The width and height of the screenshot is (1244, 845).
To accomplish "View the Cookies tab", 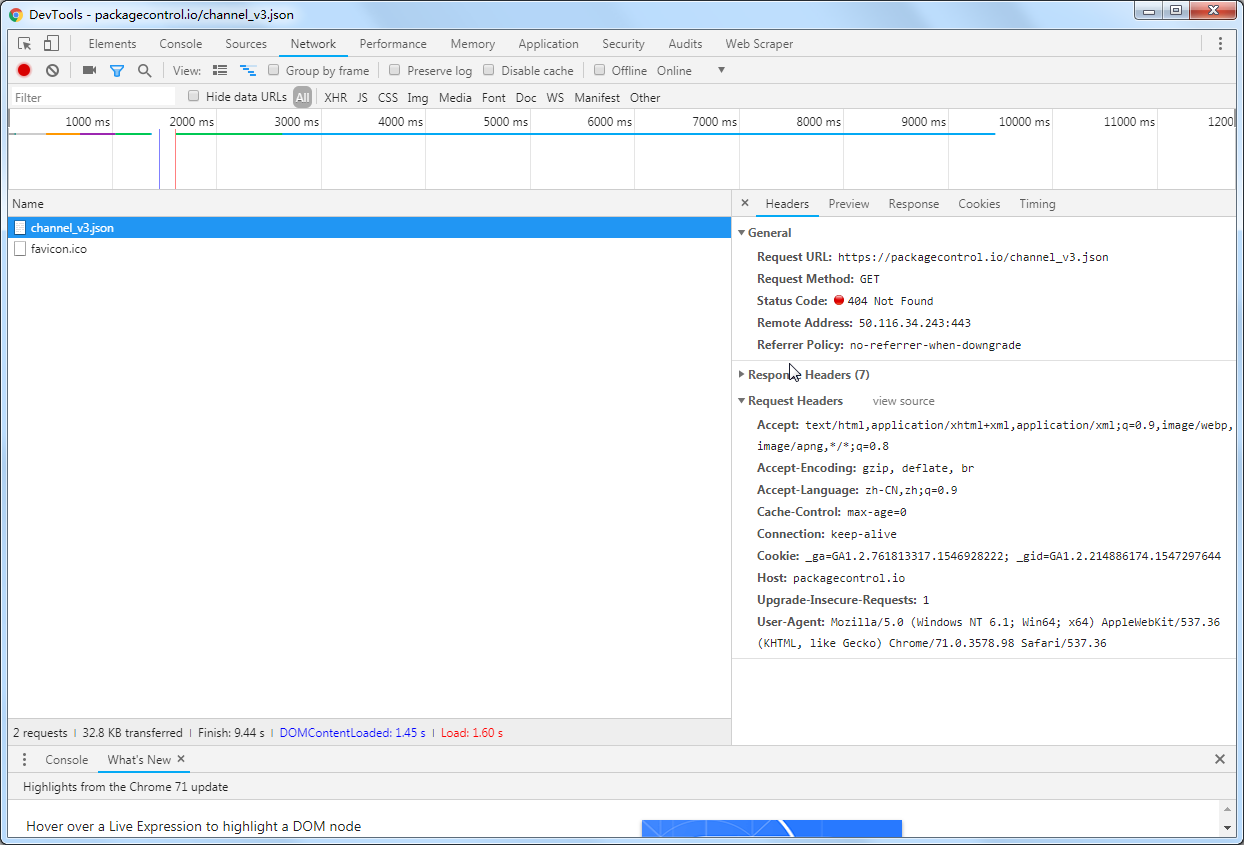I will click(x=979, y=204).
